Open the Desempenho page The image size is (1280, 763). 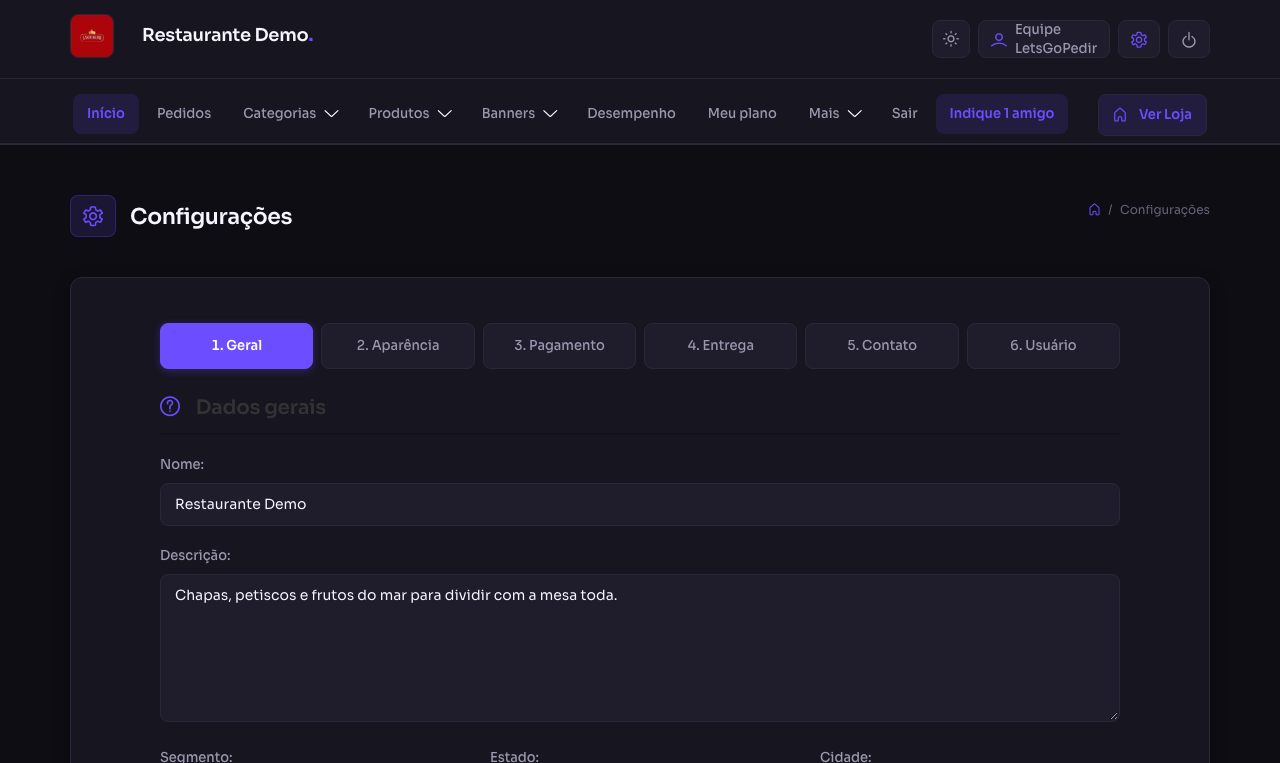pos(631,114)
